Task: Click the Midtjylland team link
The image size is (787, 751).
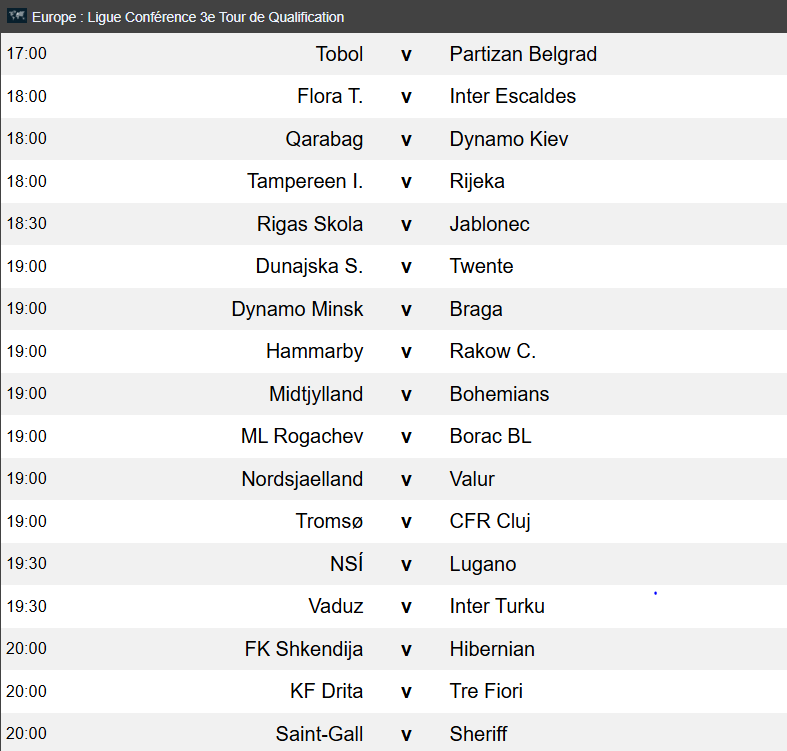Action: point(316,394)
